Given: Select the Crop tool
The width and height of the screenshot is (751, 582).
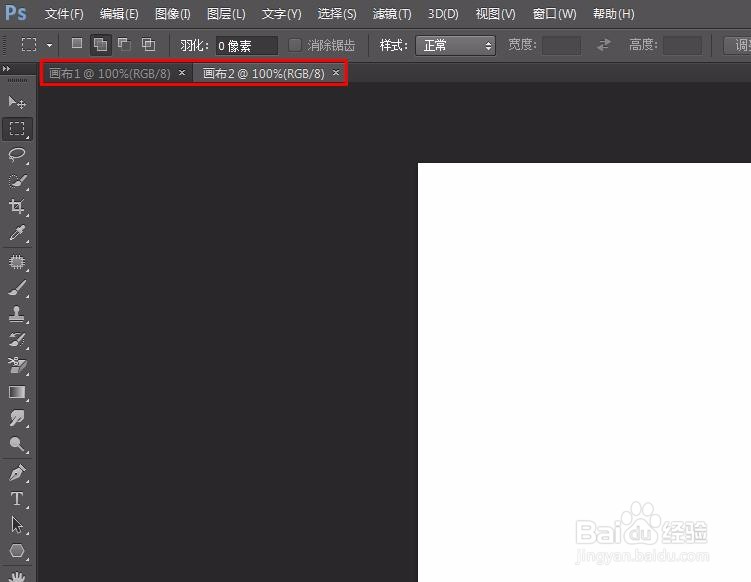Looking at the screenshot, I should 17,206.
